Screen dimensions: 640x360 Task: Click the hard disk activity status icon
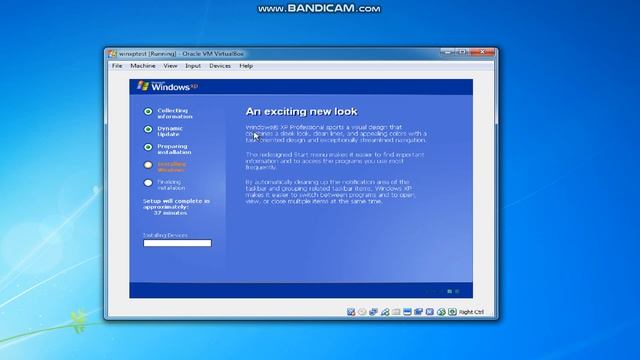(x=351, y=312)
